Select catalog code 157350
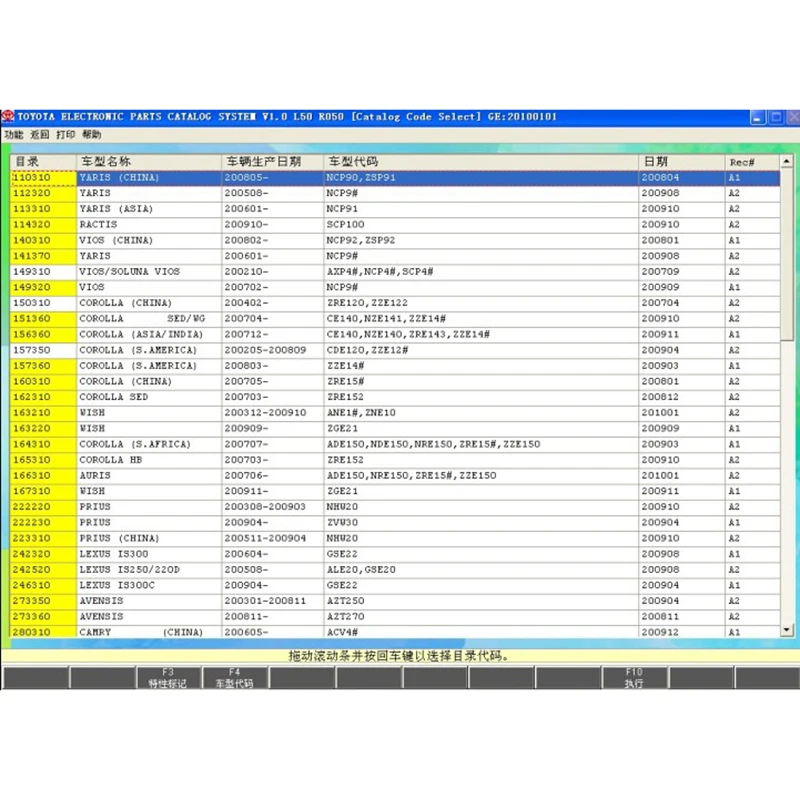This screenshot has width=800, height=800. (x=43, y=351)
